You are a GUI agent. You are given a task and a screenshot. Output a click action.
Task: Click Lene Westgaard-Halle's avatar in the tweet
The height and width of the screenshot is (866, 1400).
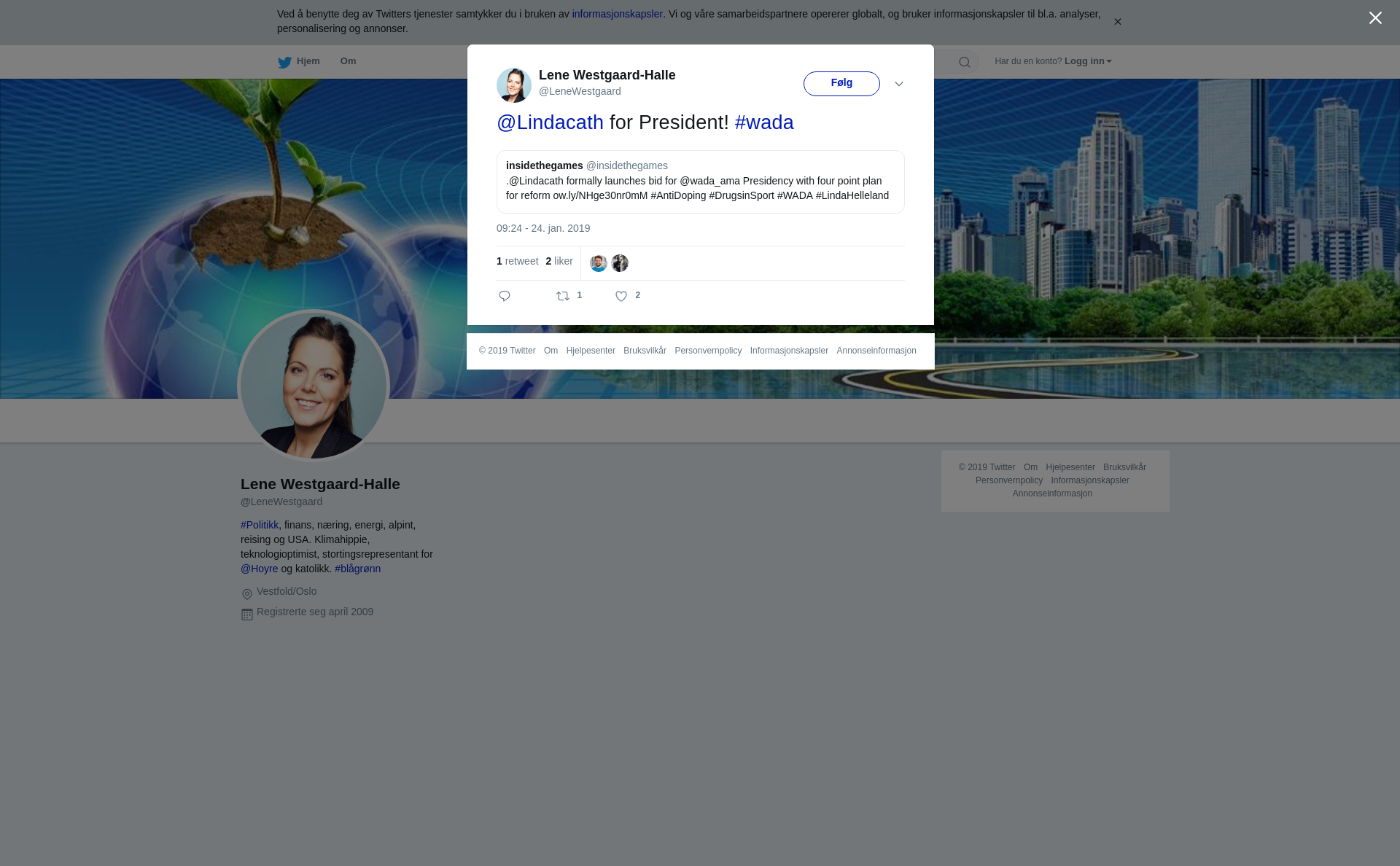[x=514, y=85]
